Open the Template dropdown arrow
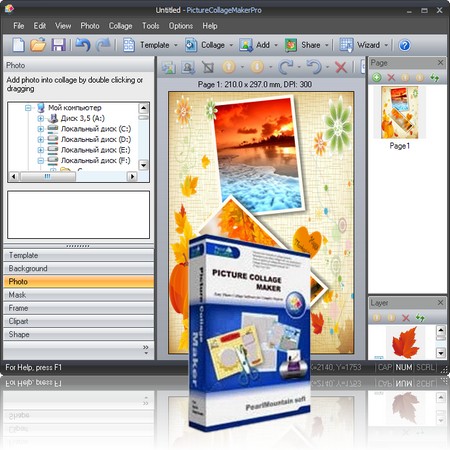Image resolution: width=450 pixels, height=450 pixels. coord(176,45)
